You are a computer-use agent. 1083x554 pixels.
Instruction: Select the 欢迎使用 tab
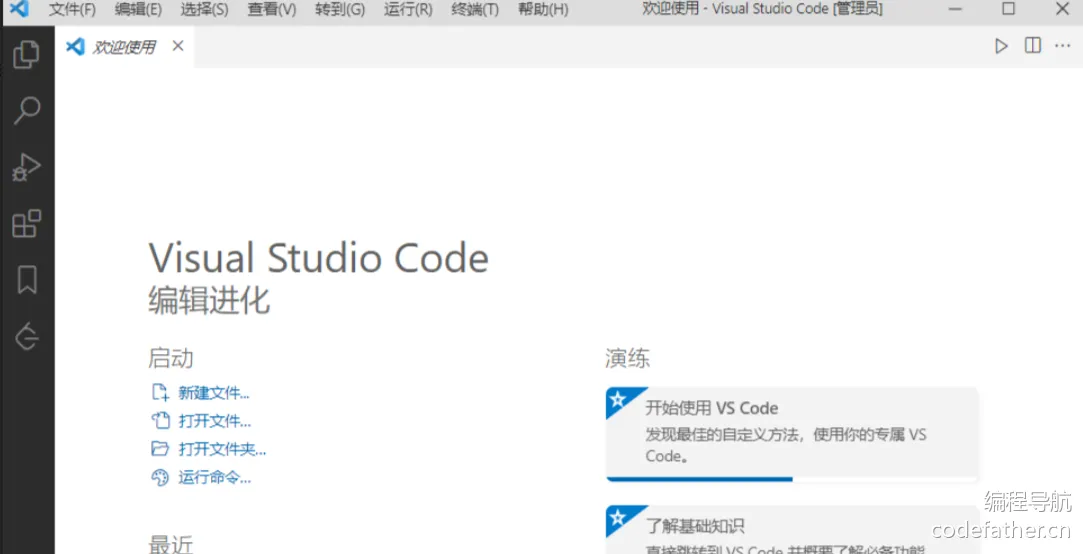pyautogui.click(x=124, y=47)
